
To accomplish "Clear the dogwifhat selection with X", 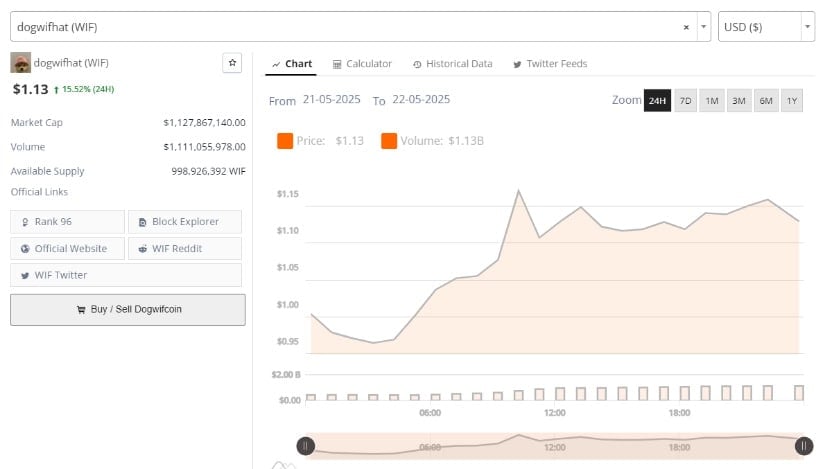I will [686, 27].
